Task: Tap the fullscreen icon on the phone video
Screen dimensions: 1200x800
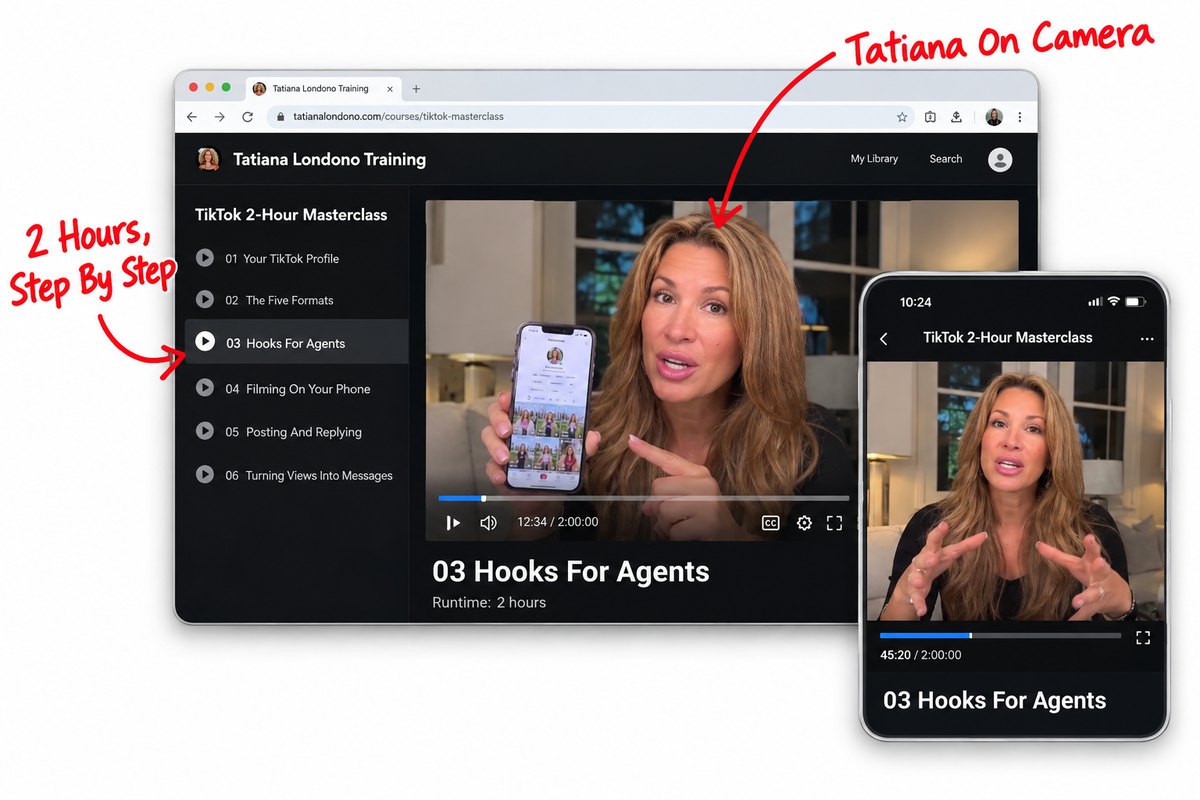Action: tap(1143, 637)
